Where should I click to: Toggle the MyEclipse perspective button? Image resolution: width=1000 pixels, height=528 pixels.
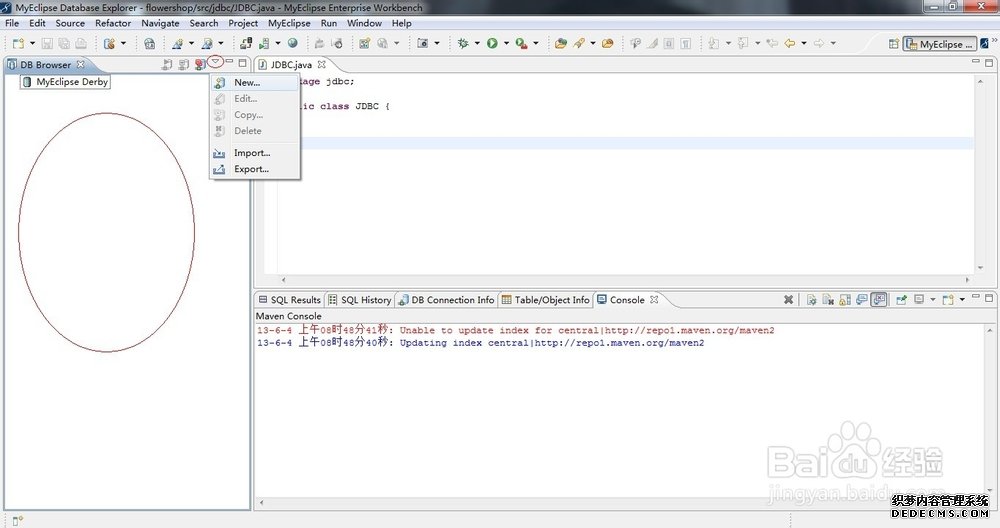pos(938,44)
